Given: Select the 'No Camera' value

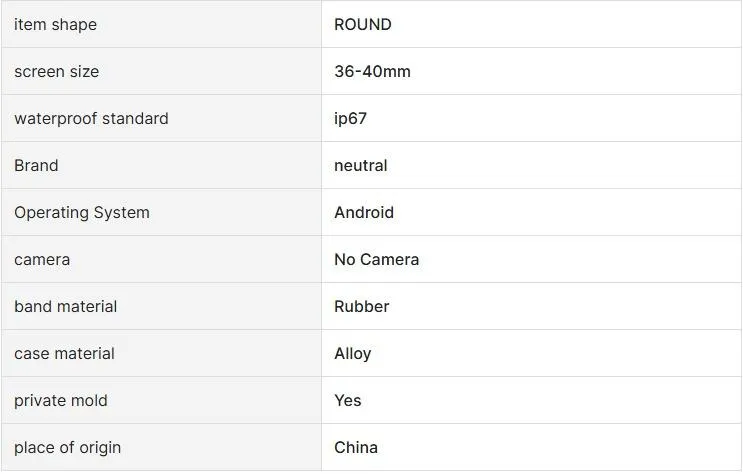Looking at the screenshot, I should (x=377, y=260).
